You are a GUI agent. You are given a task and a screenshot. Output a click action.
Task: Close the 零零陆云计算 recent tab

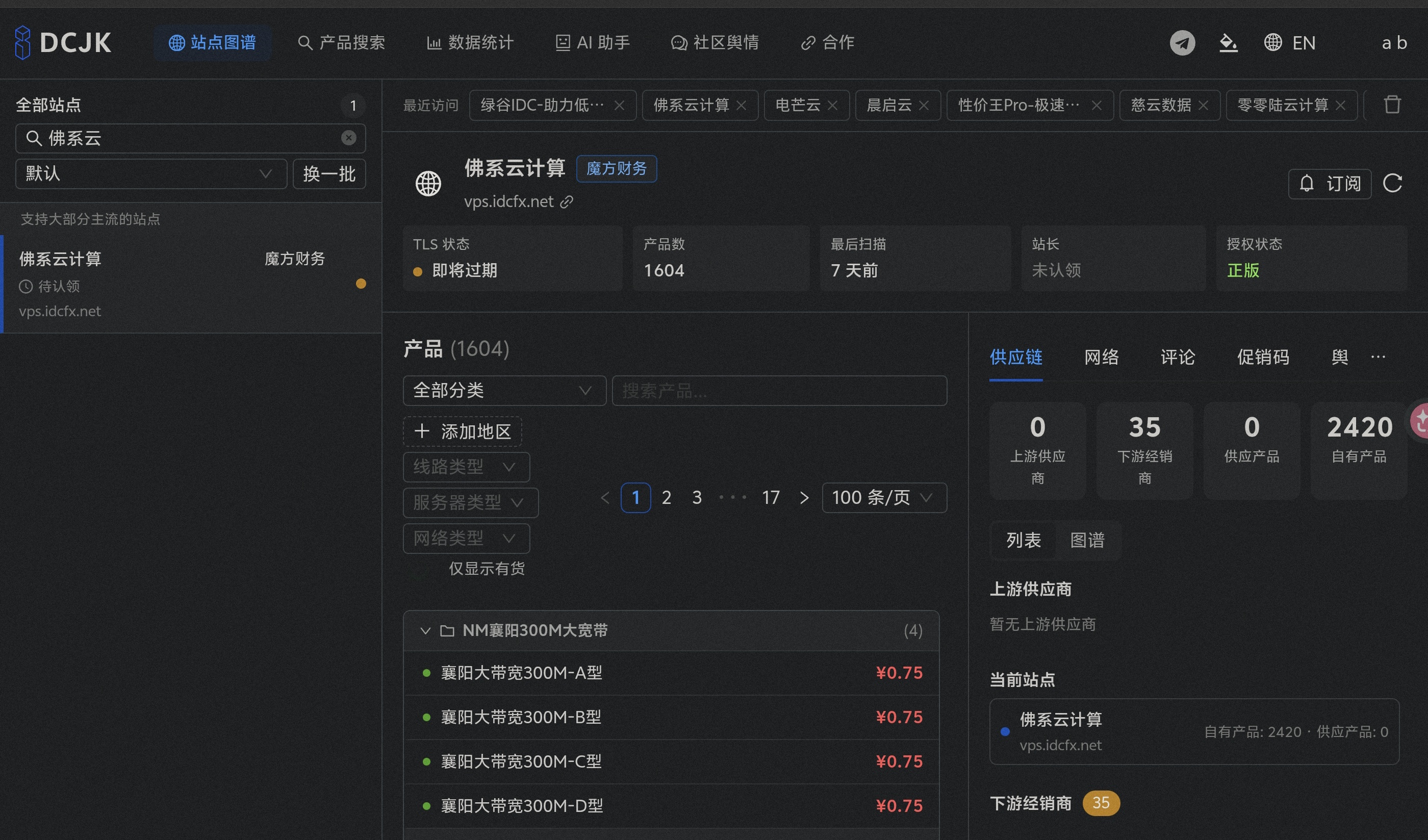pyautogui.click(x=1340, y=106)
